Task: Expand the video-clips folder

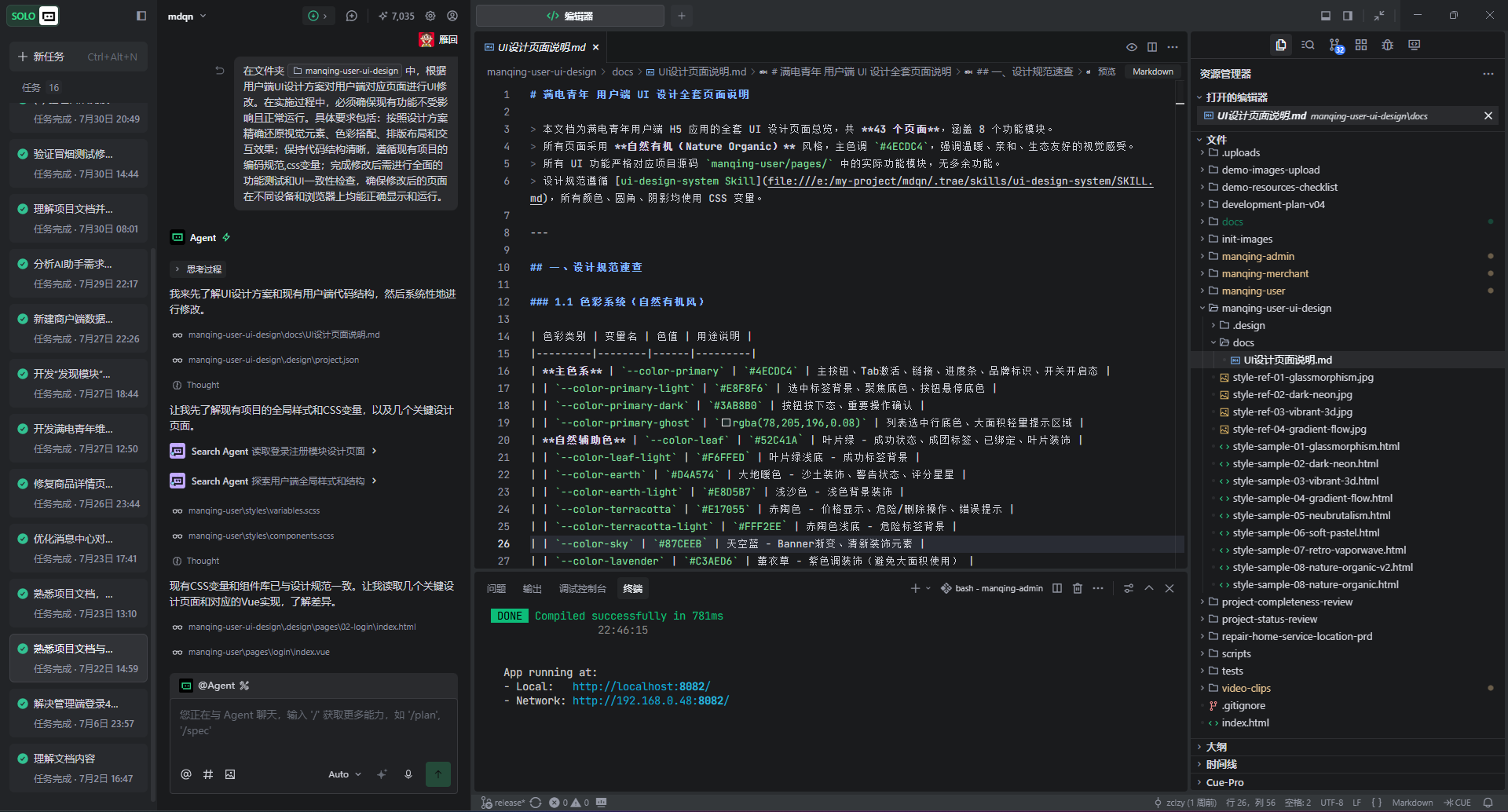Action: click(1246, 688)
